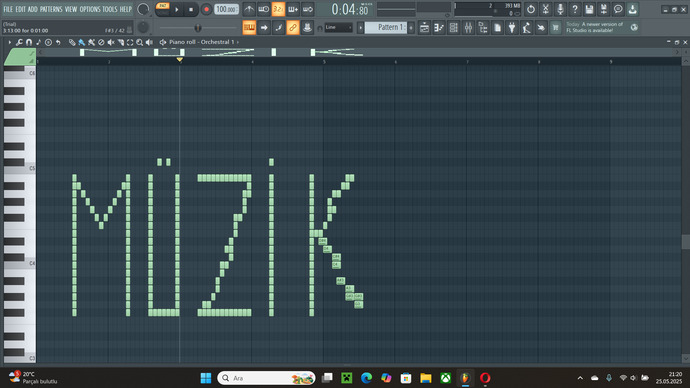Open the OPTIONS menu
The image size is (690, 388).
[90, 9]
